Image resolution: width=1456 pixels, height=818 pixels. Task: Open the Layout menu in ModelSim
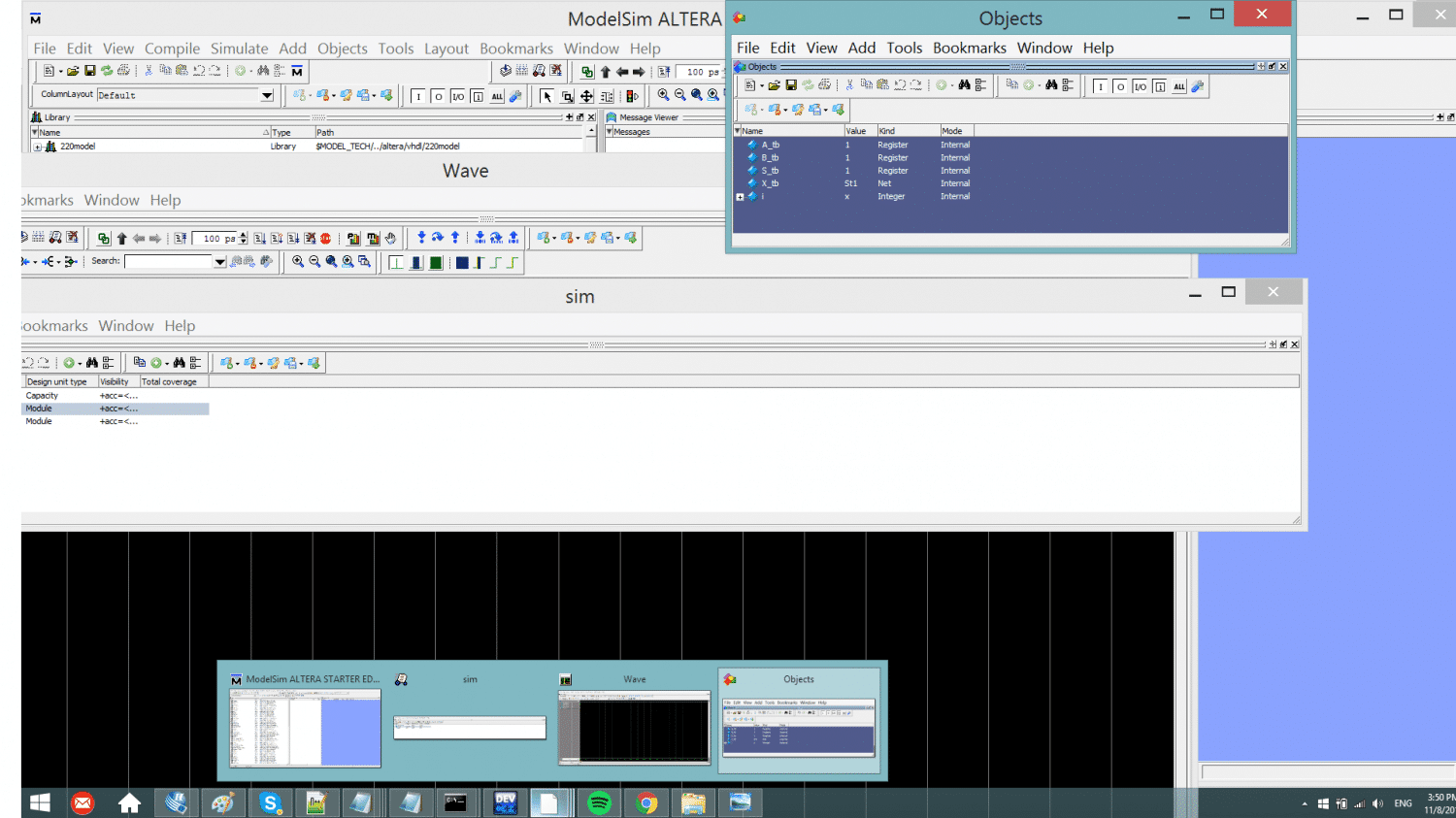point(447,49)
